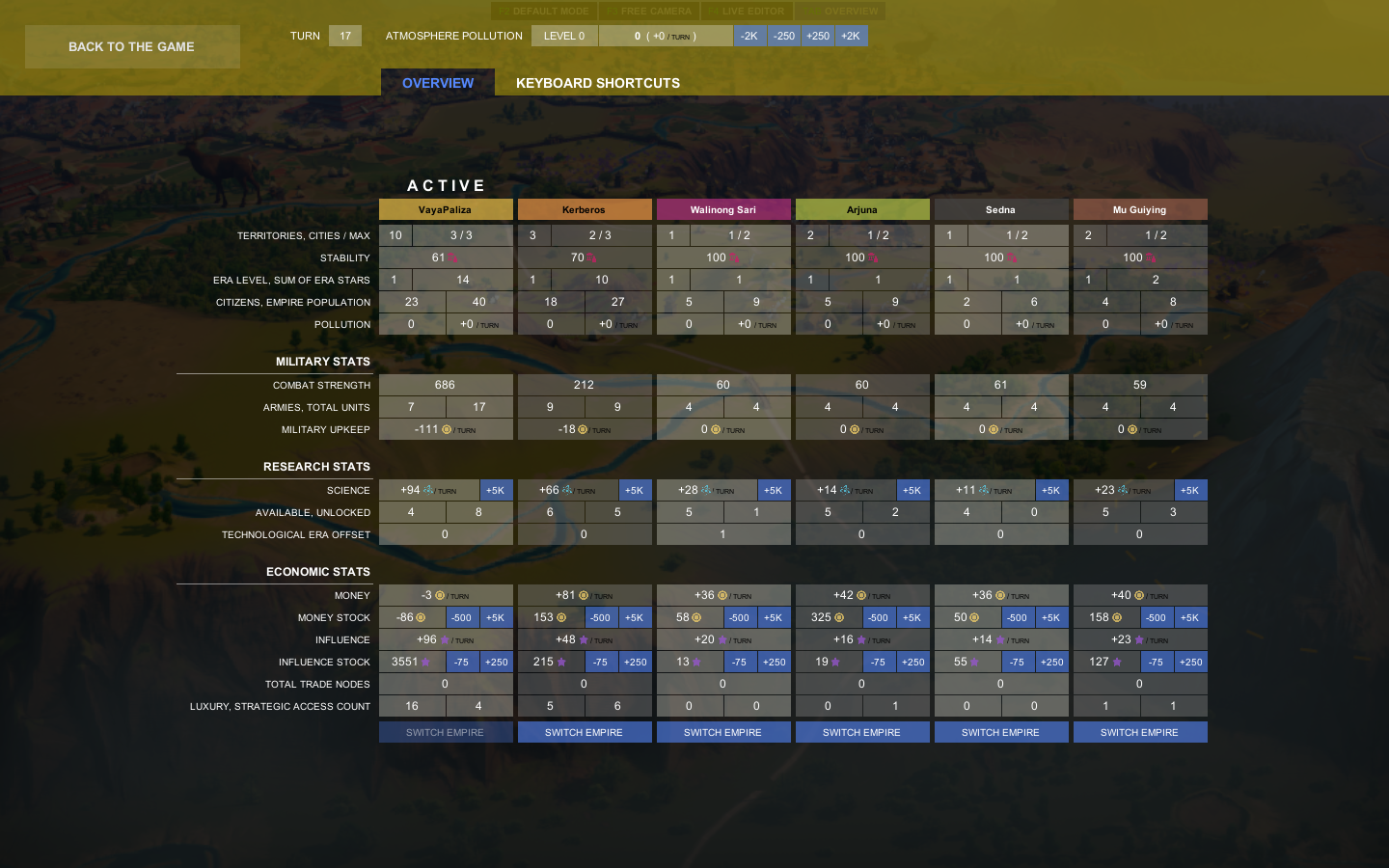Add 5K money to VayaPaliza's stock

tap(496, 617)
